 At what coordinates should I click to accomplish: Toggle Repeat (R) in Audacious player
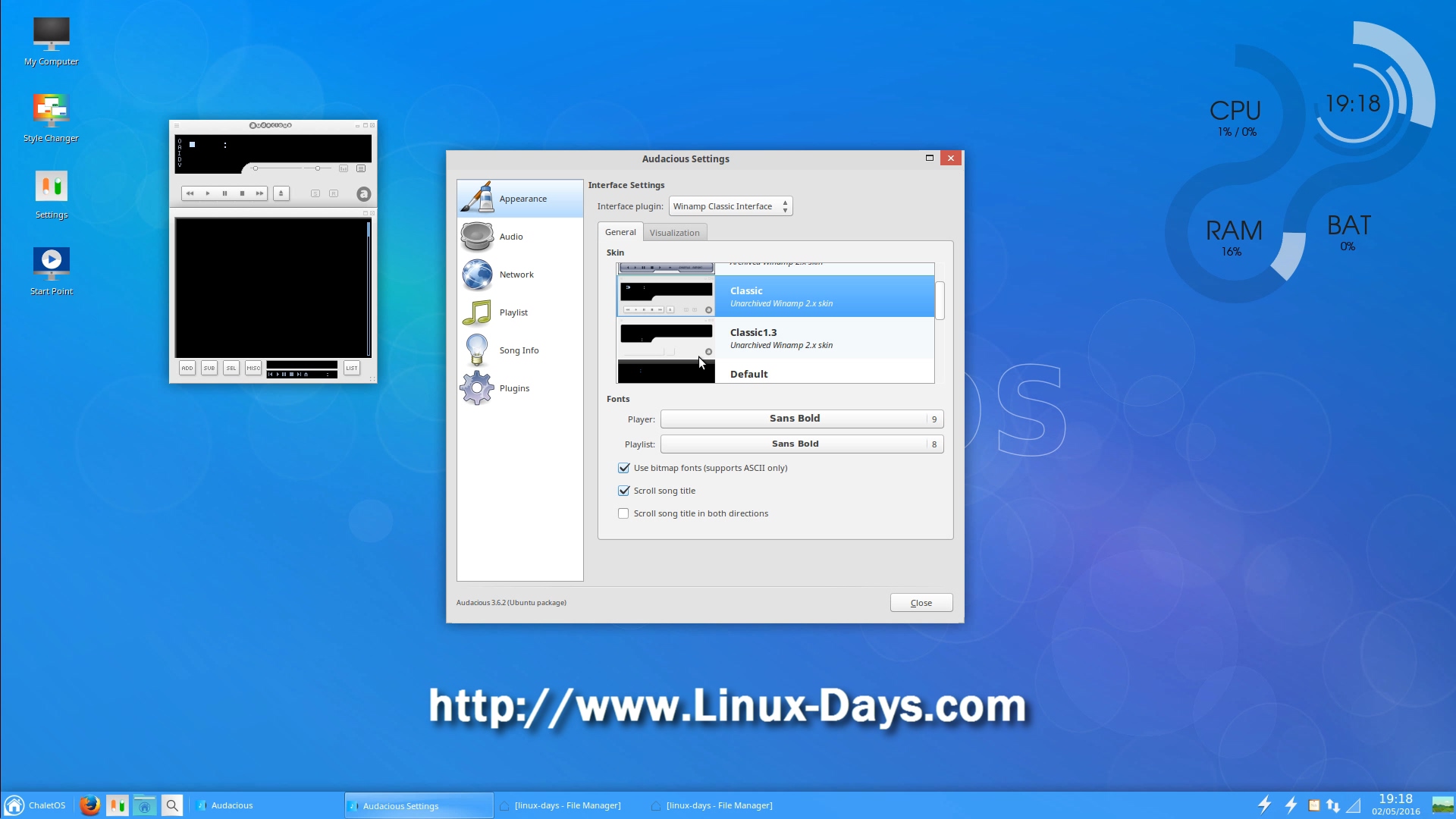click(x=334, y=193)
